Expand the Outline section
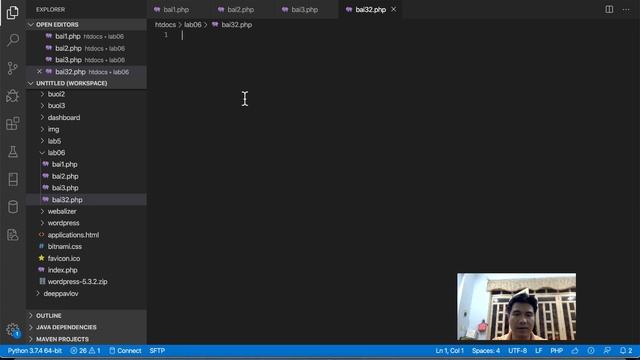 (x=87, y=316)
